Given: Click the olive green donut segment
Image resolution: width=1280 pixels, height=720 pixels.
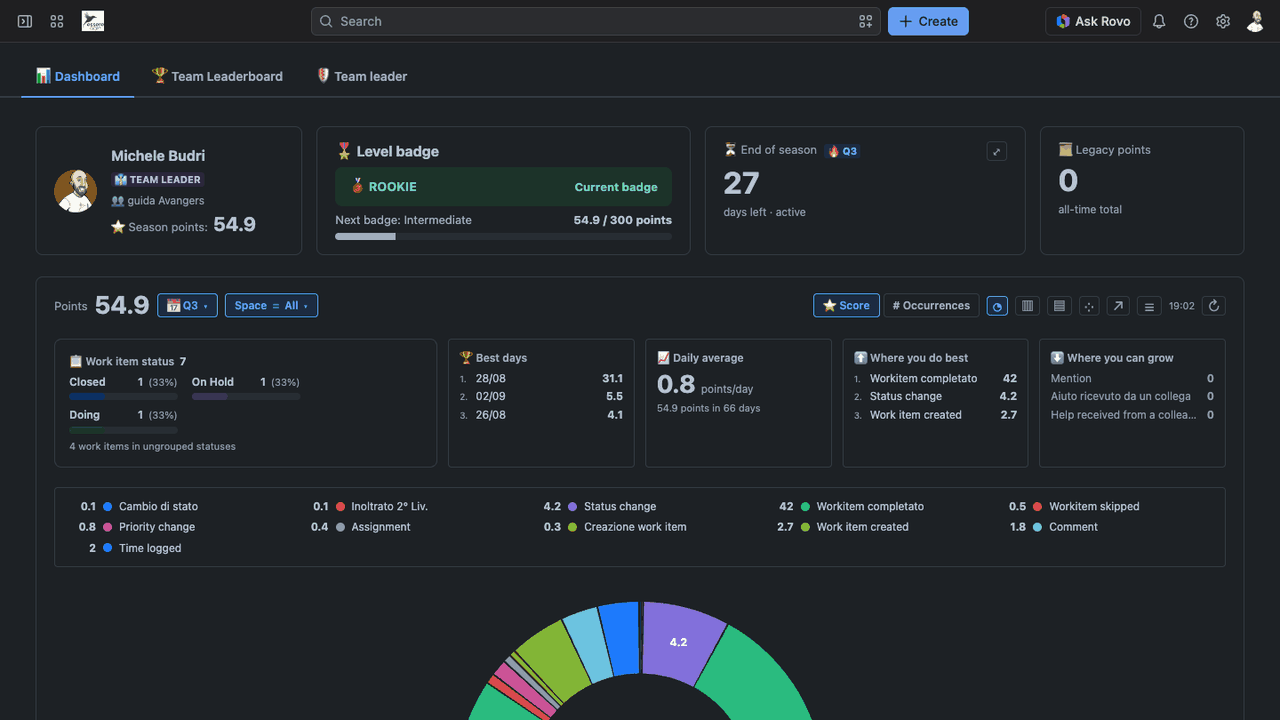Looking at the screenshot, I should coord(556,658).
